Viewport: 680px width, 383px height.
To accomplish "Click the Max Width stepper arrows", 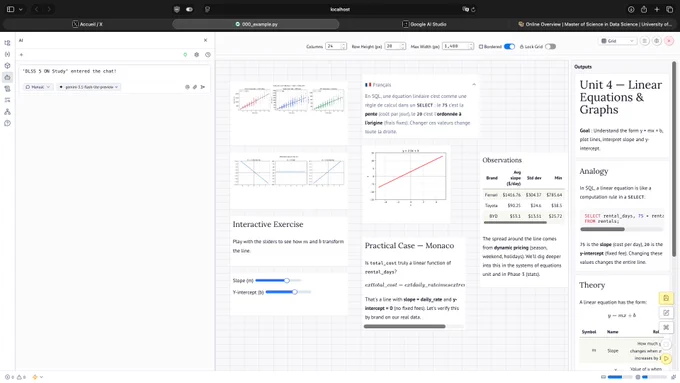I will (x=471, y=46).
